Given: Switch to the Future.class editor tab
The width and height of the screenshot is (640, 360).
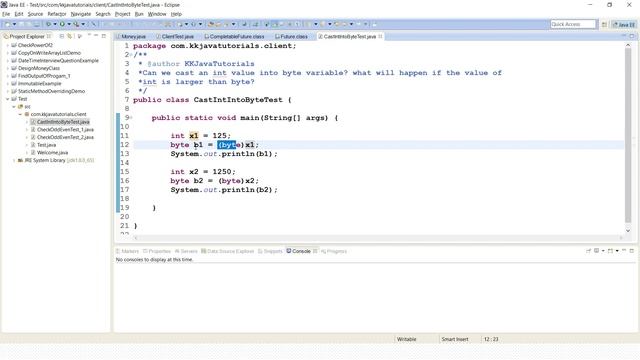Looking at the screenshot, I should coord(291,36).
